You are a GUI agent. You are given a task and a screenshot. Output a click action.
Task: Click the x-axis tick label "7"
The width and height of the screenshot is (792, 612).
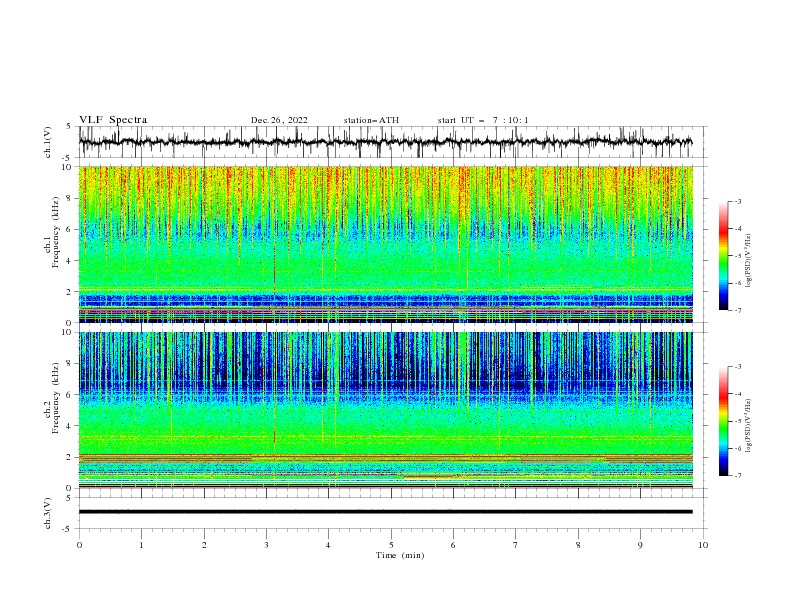click(516, 545)
